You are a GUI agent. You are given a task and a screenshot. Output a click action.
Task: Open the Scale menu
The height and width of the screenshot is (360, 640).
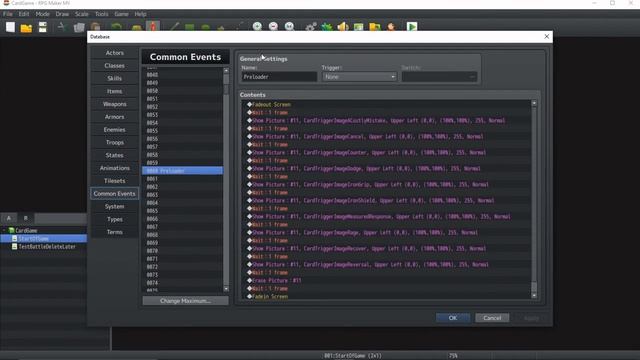pos(82,14)
